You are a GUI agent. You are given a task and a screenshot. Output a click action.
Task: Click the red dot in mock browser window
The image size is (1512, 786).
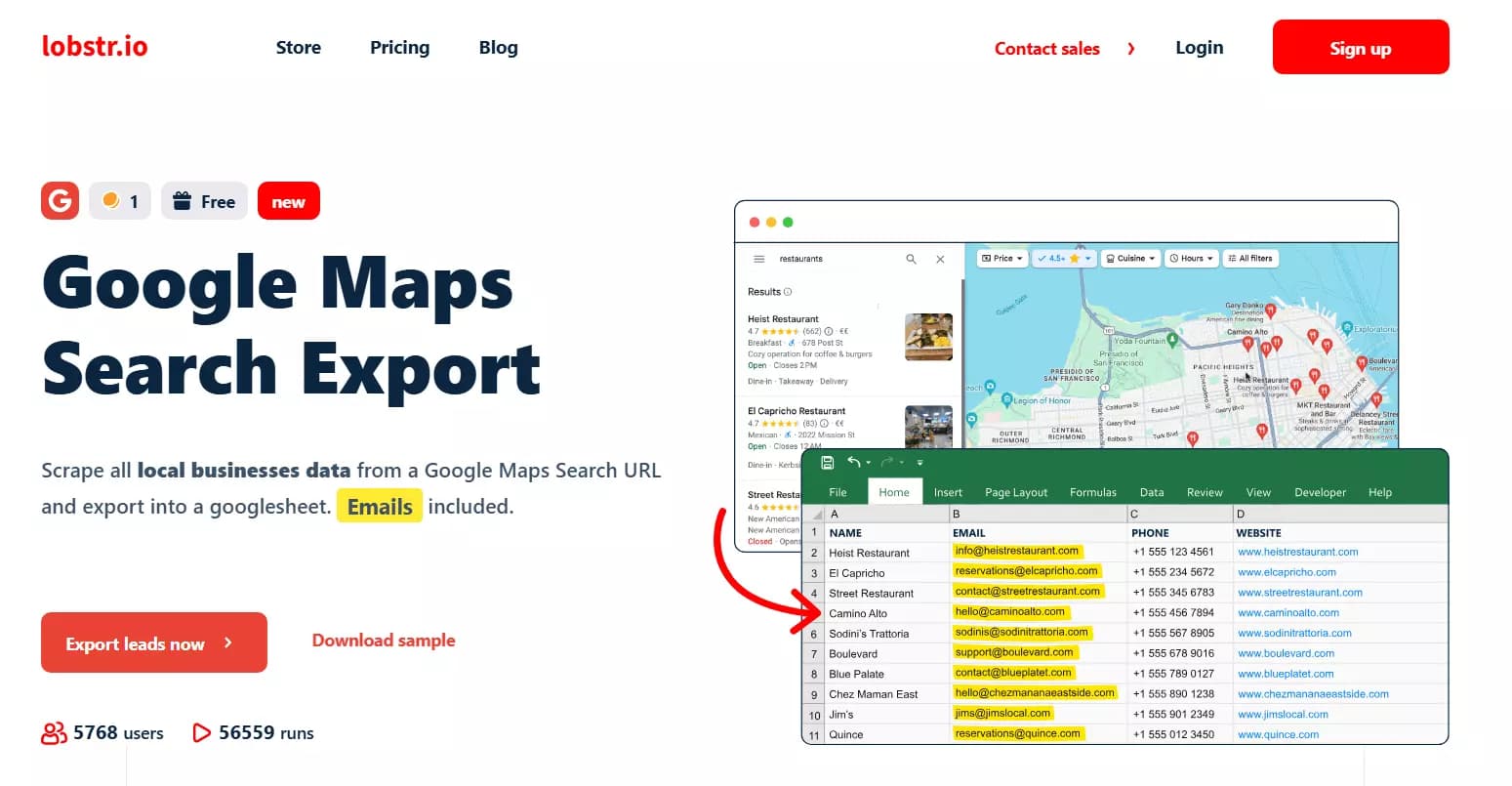pyautogui.click(x=755, y=223)
